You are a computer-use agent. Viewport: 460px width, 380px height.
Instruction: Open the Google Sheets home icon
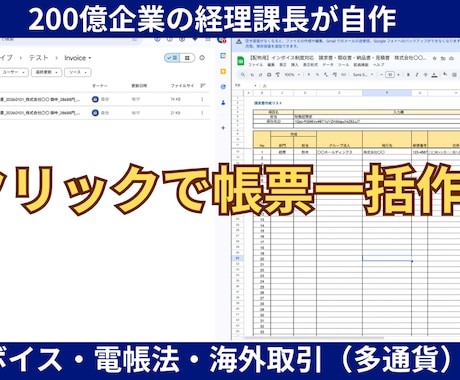click(x=240, y=61)
